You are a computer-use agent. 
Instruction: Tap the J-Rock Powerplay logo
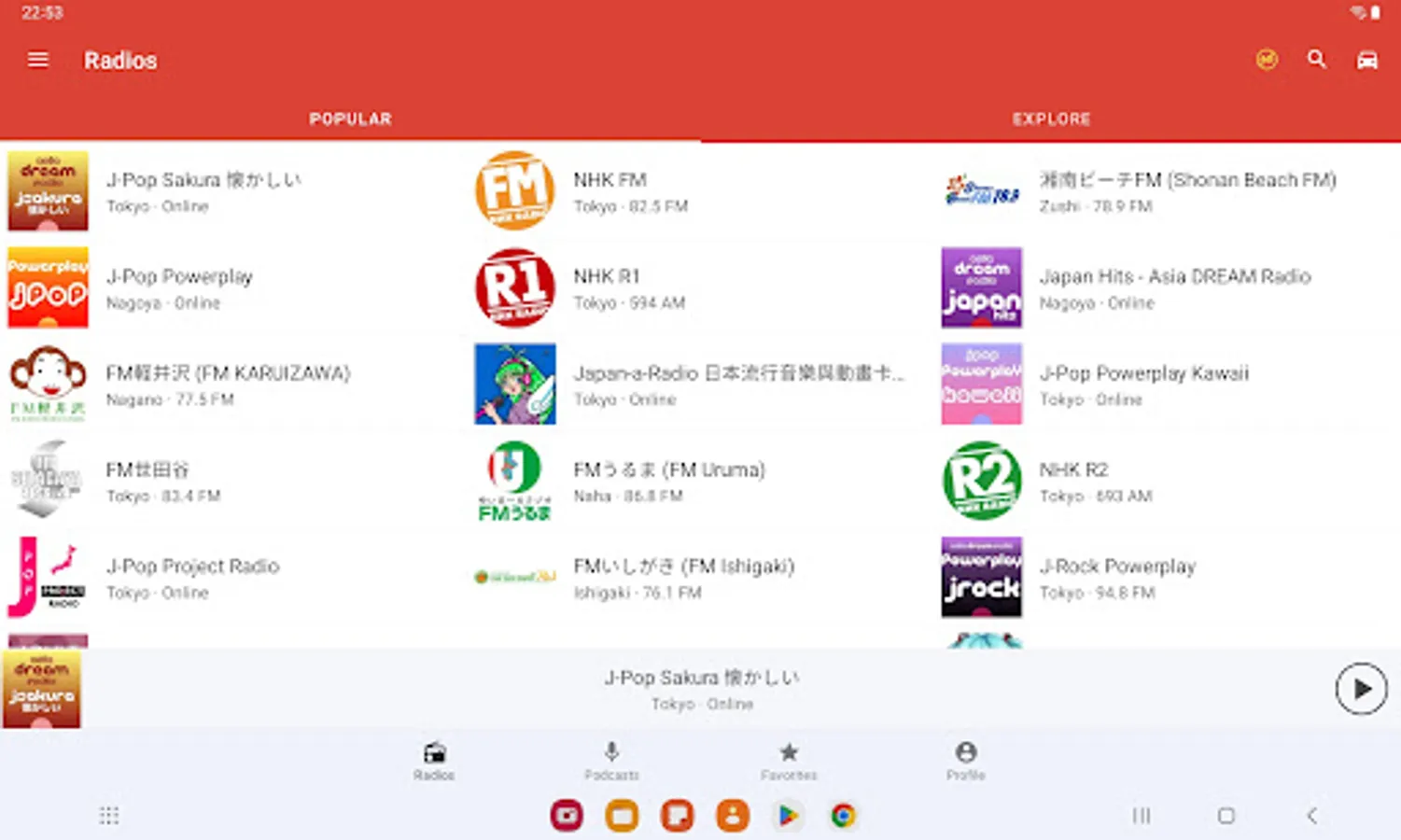coord(981,577)
